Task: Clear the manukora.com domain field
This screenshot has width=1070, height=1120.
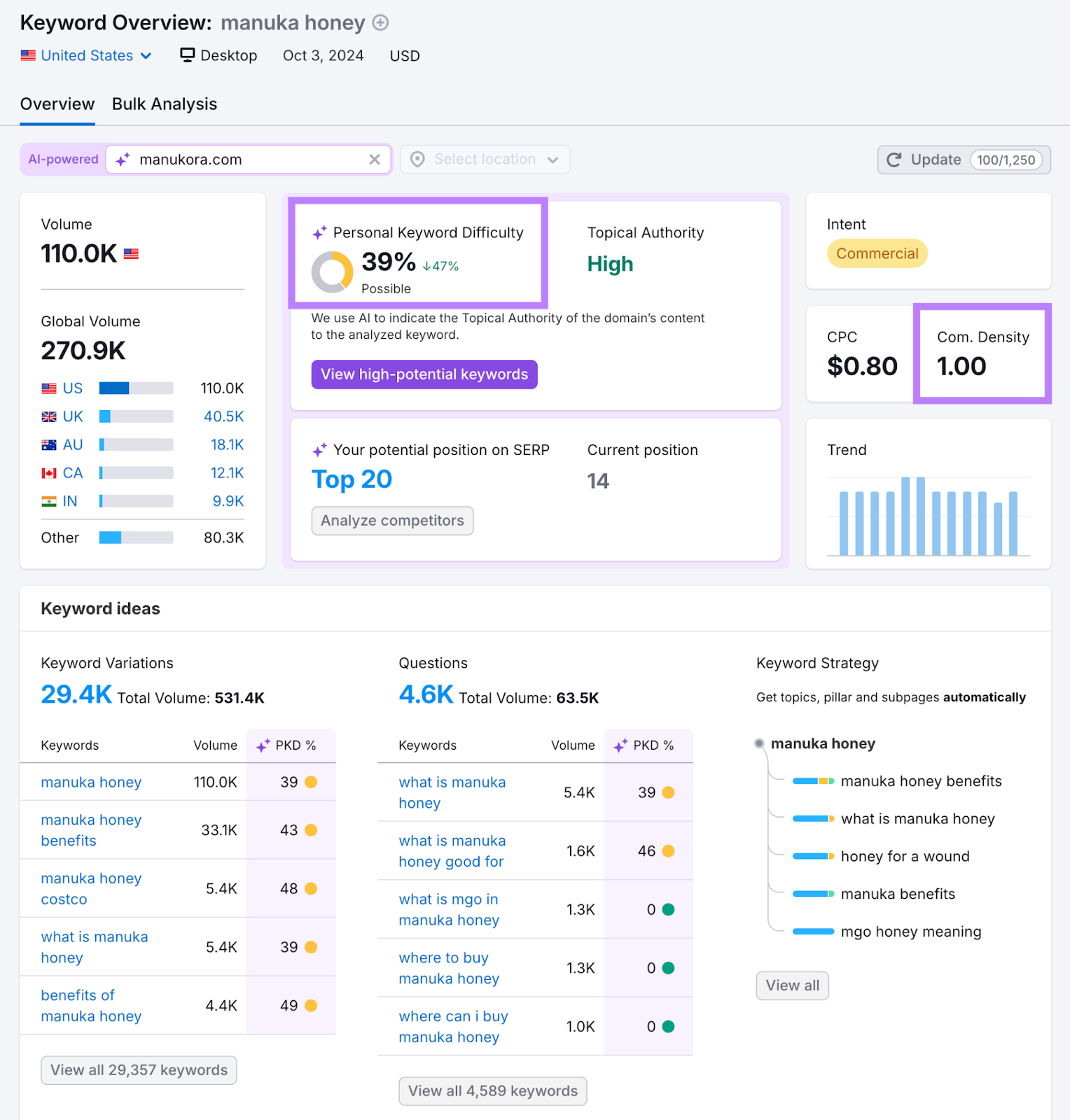Action: (x=375, y=160)
